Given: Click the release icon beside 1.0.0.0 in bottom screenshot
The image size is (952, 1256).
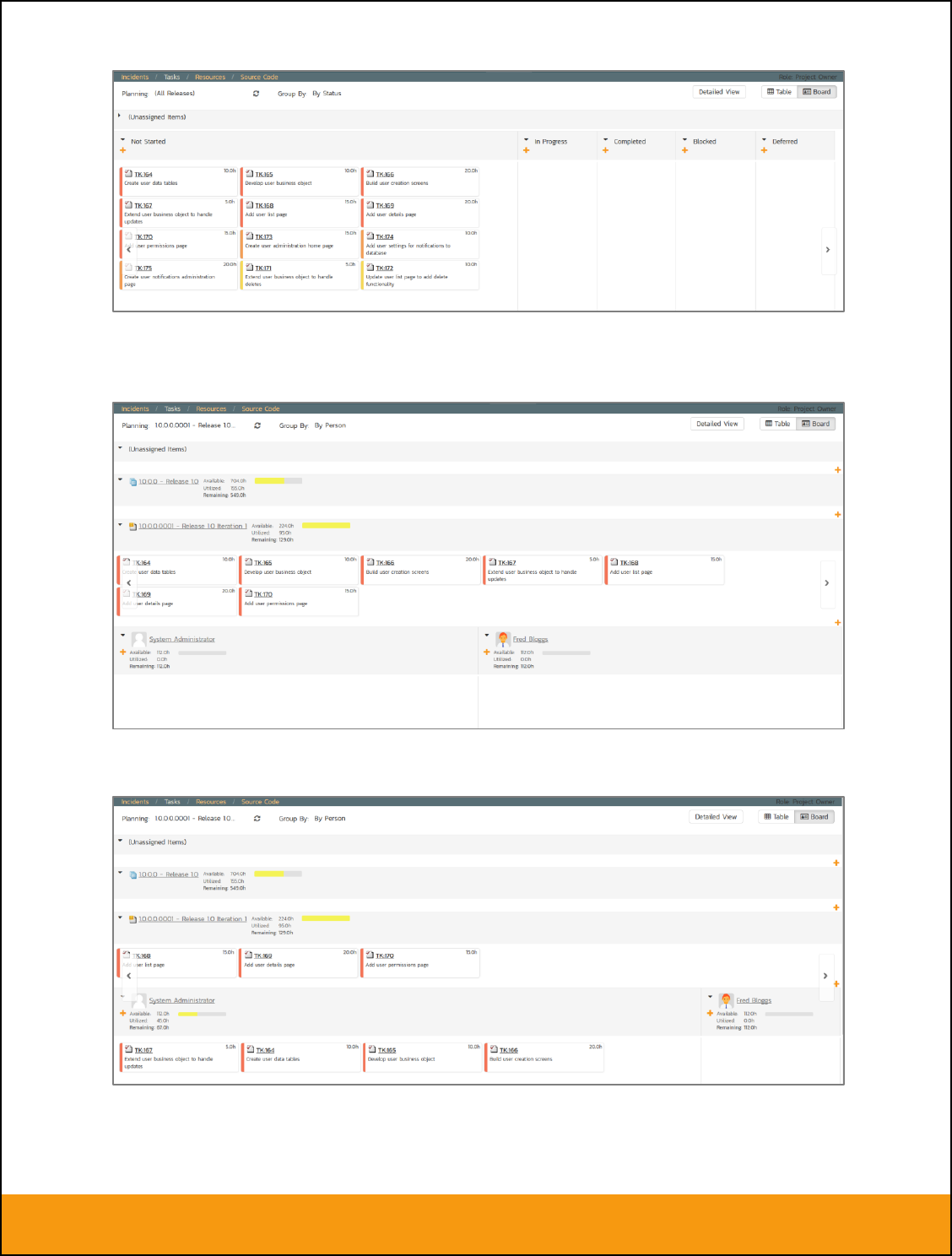Looking at the screenshot, I should 133,874.
